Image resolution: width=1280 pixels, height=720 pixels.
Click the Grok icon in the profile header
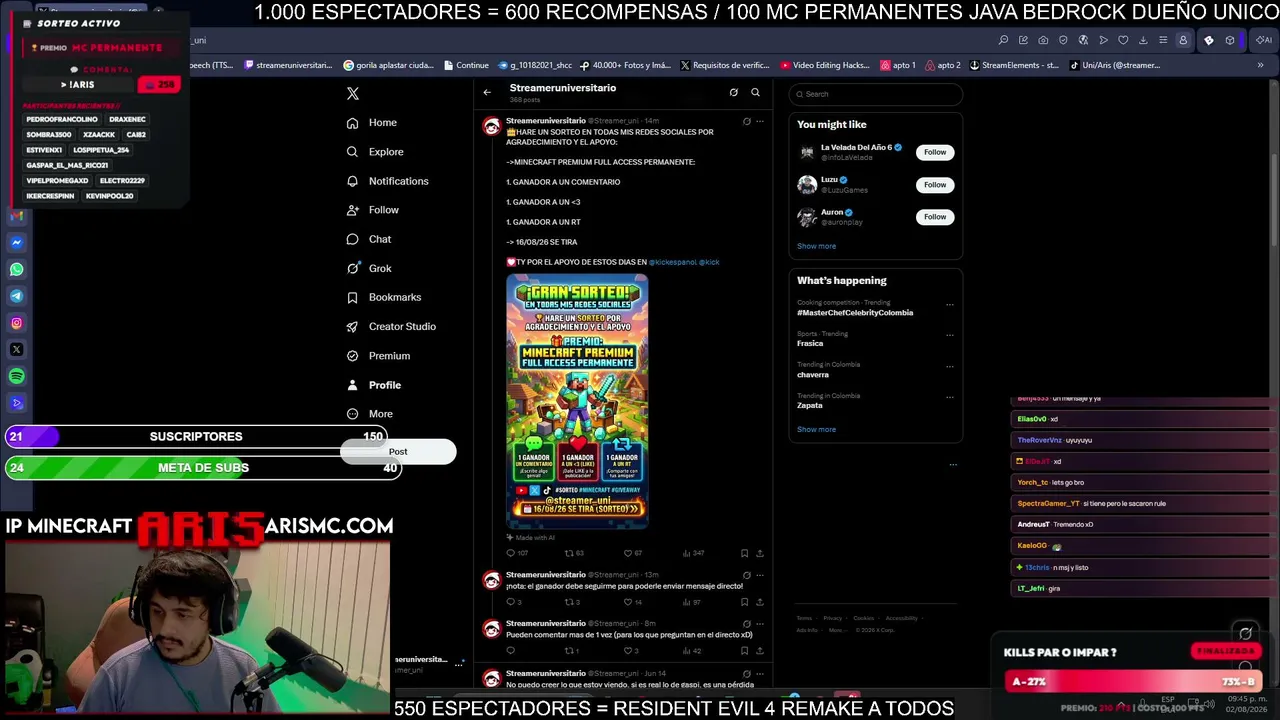pos(733,92)
